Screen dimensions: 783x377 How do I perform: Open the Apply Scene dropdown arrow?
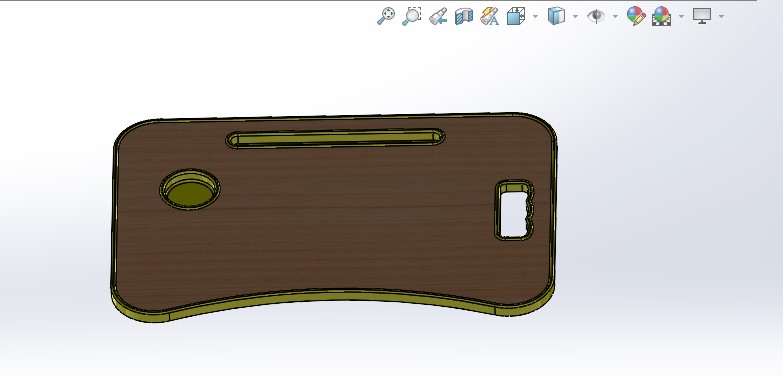click(x=681, y=16)
